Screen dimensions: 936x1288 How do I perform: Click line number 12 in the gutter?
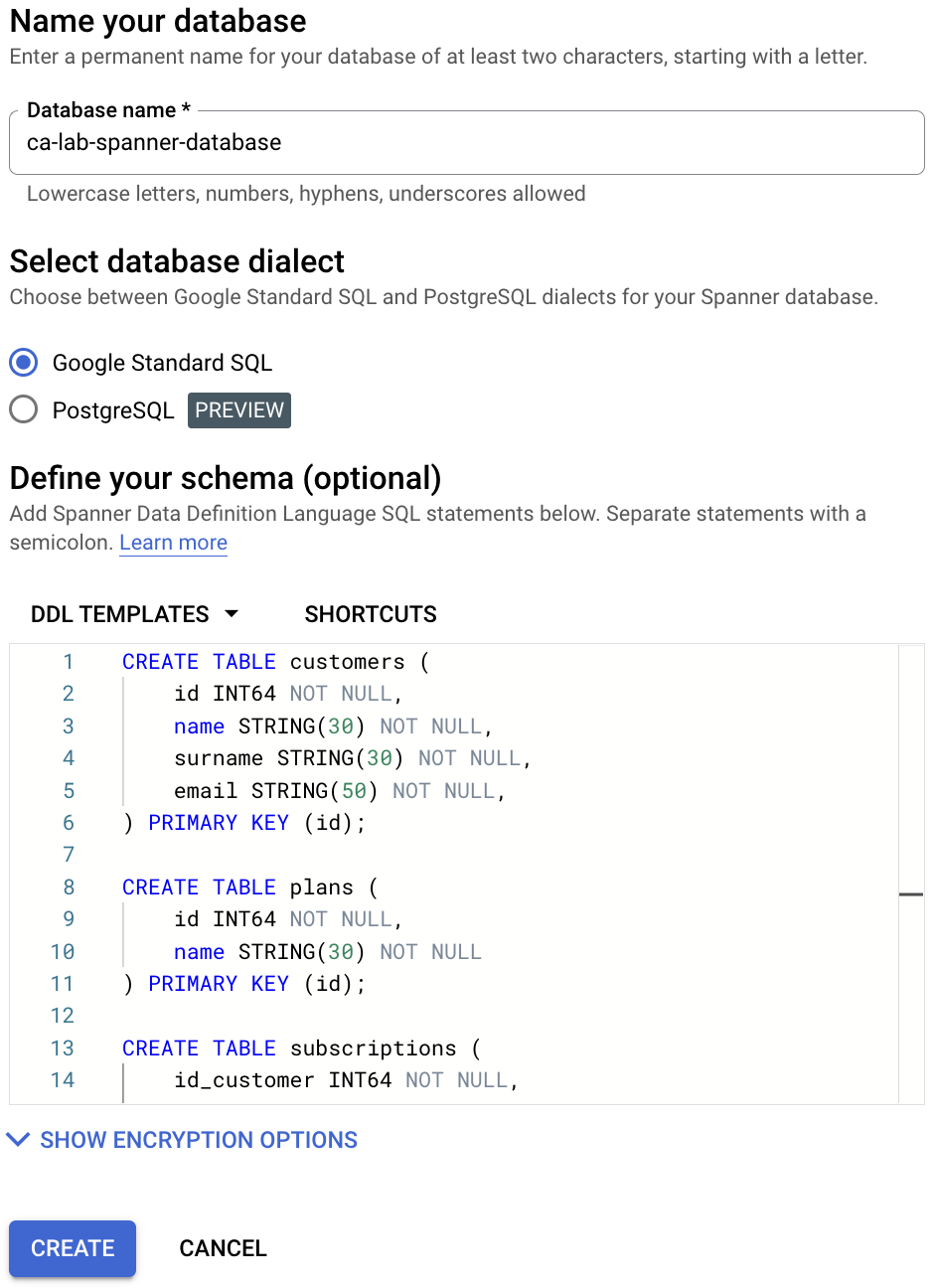[62, 1016]
